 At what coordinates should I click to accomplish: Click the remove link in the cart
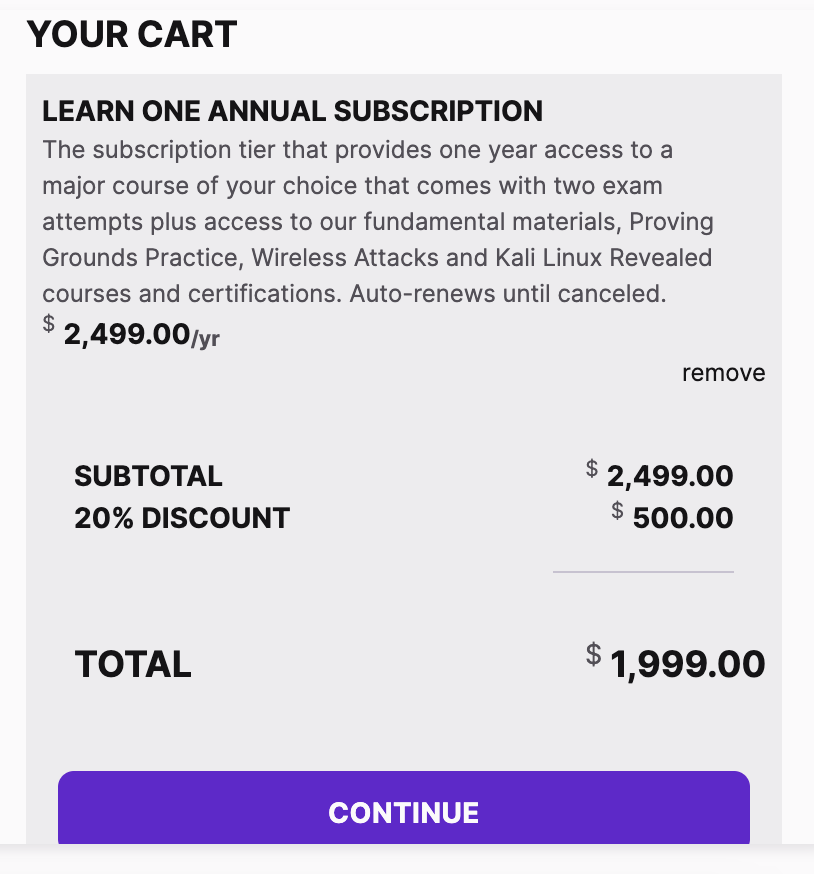click(723, 373)
